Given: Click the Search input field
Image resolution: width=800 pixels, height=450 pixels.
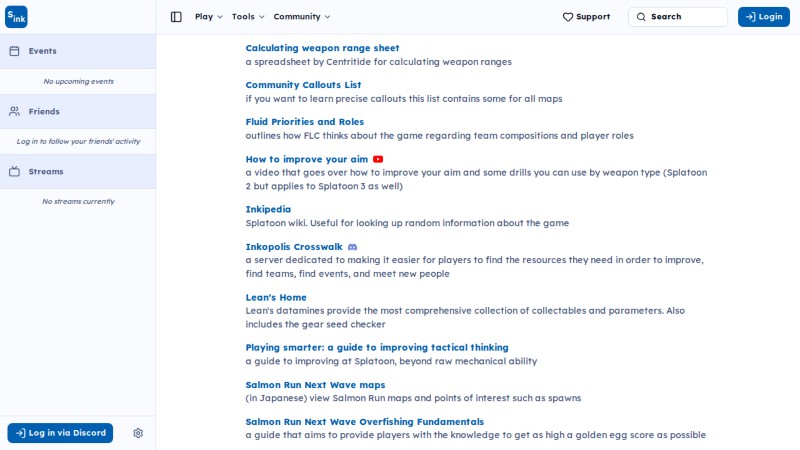Looking at the screenshot, I should (x=678, y=17).
